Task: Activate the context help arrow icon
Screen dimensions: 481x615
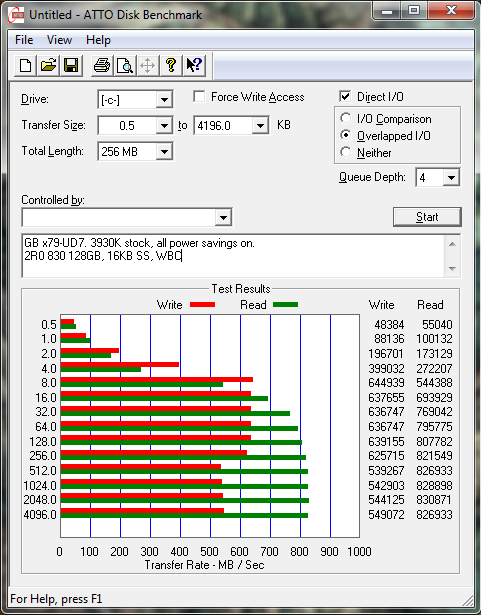Action: tap(194, 65)
